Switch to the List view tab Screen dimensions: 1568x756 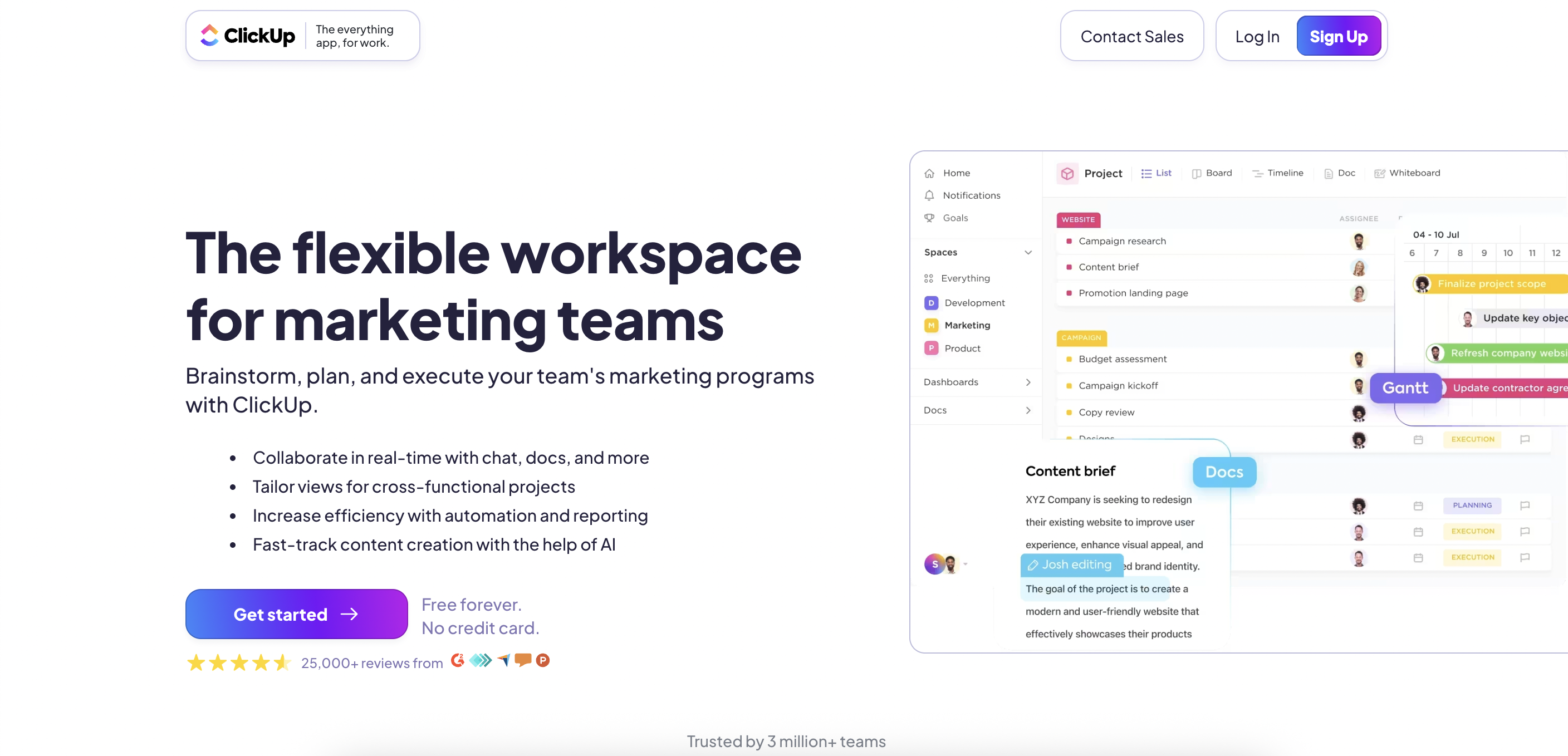click(x=1156, y=173)
